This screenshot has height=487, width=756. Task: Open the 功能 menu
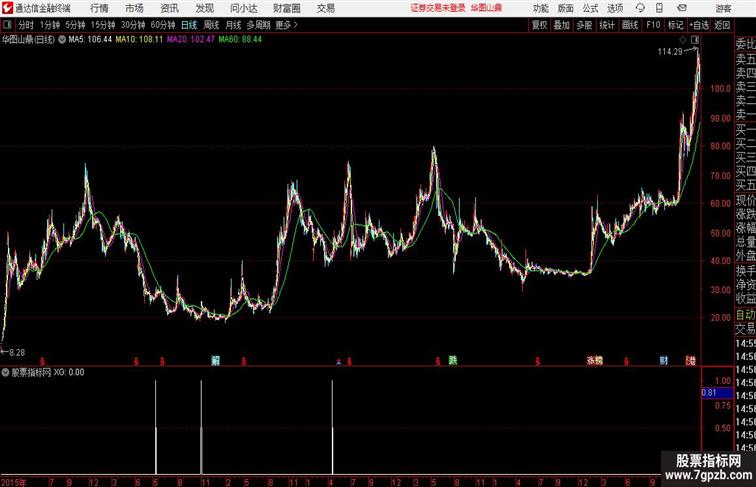coord(540,8)
